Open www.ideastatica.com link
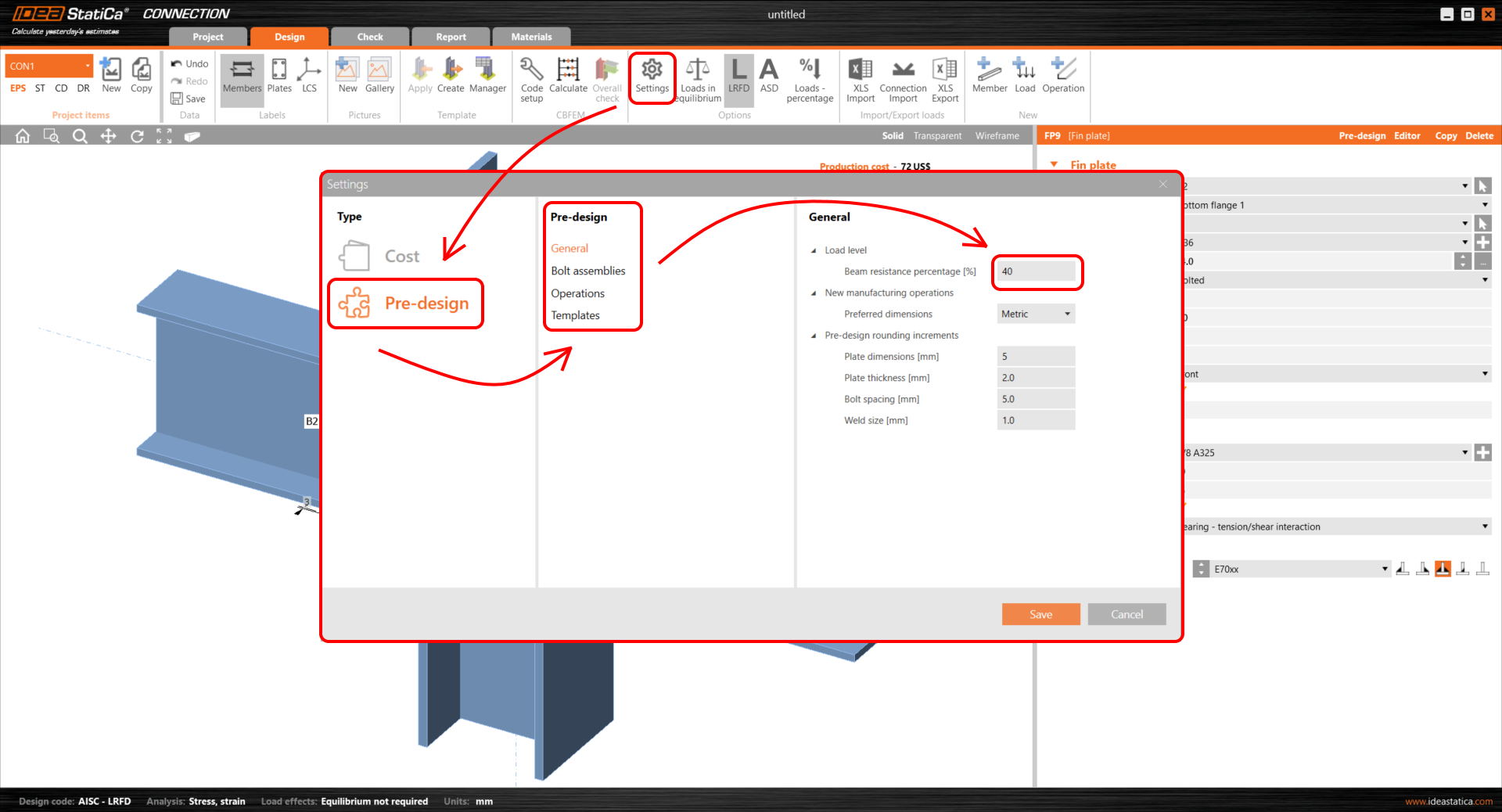 pos(1448,801)
